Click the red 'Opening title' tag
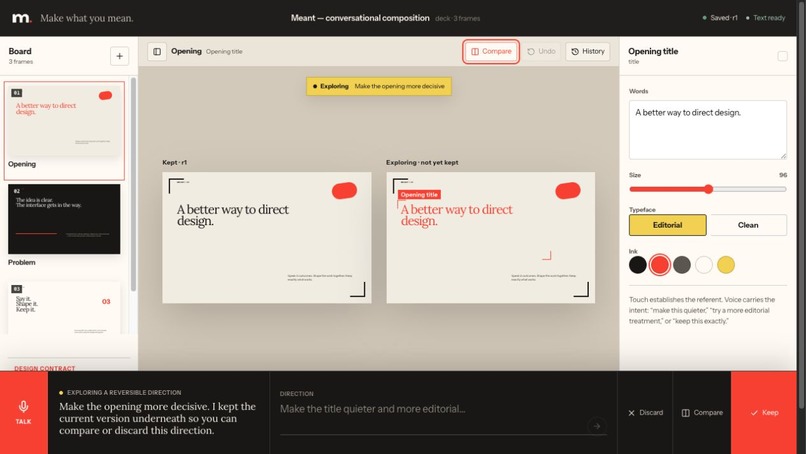 [419, 194]
